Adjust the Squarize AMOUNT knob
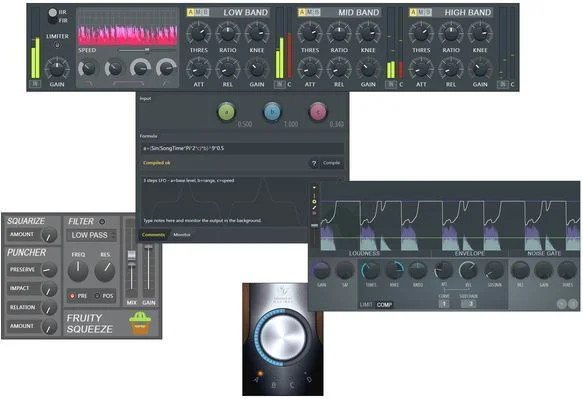This screenshot has width=583, height=399. pos(49,235)
